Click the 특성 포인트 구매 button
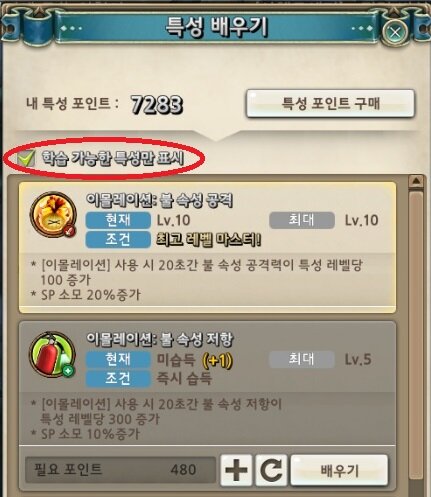The width and height of the screenshot is (431, 497). (x=330, y=104)
